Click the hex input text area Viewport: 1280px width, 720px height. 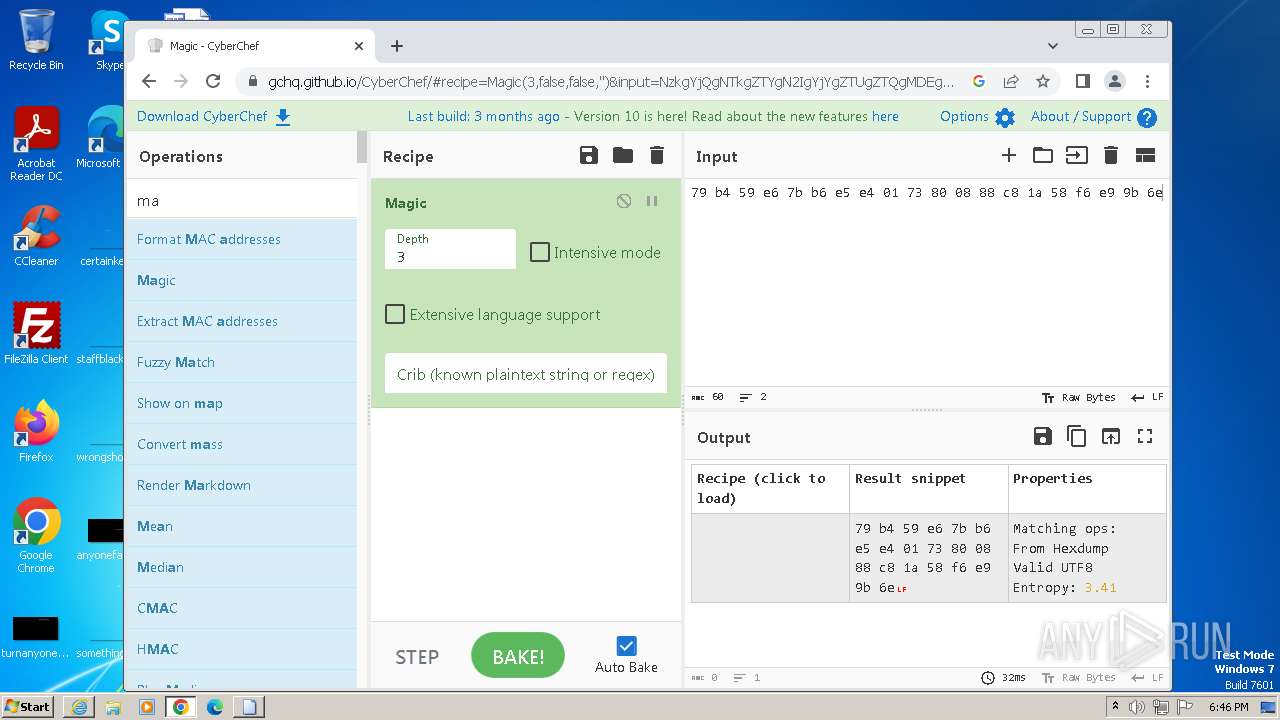coord(927,283)
